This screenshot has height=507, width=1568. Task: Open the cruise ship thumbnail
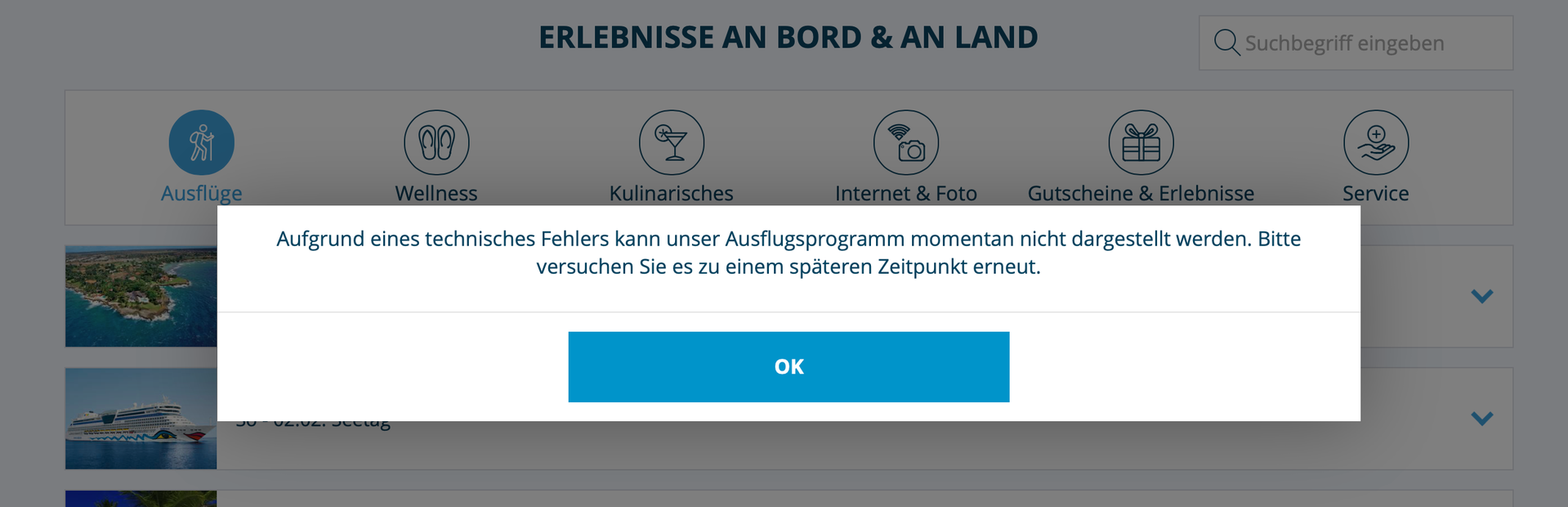(x=141, y=419)
